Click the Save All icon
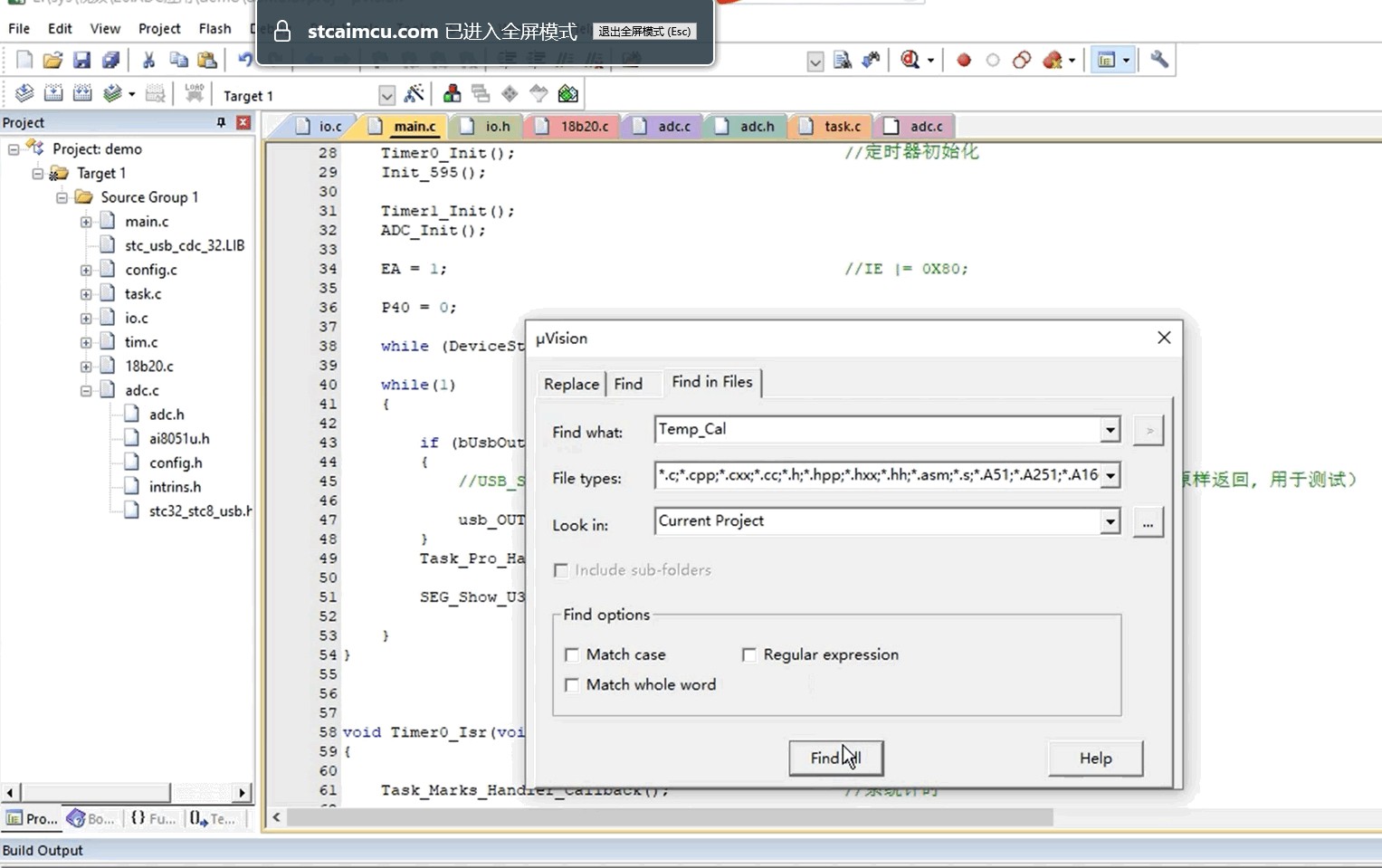 110,60
